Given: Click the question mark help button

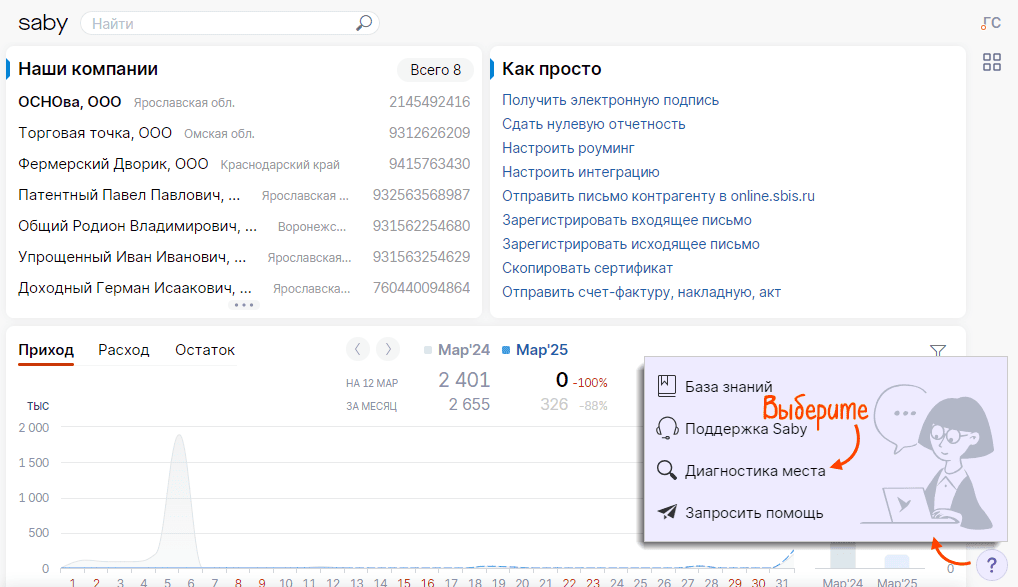Looking at the screenshot, I should [x=991, y=564].
